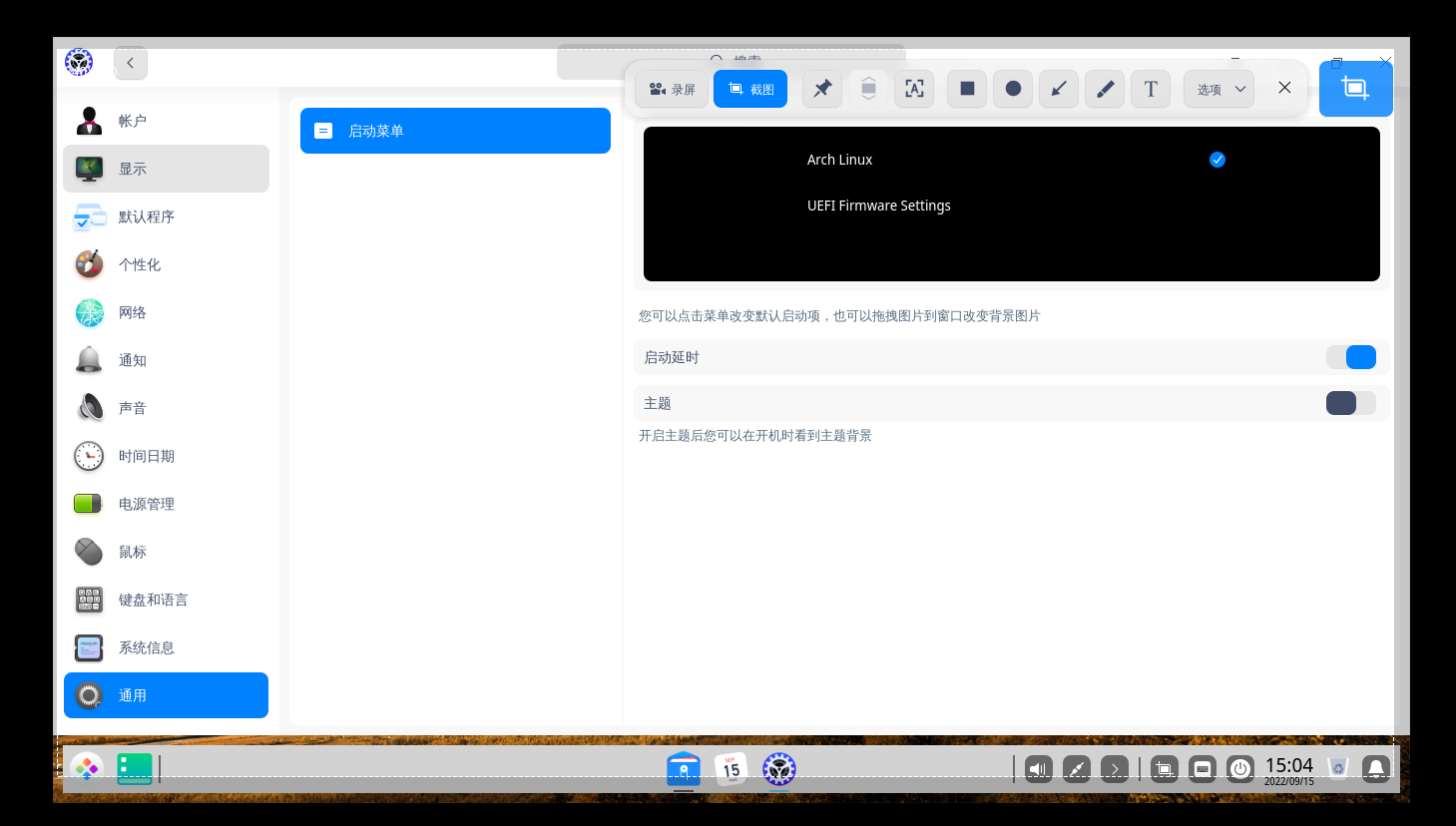Switch to 截图 screenshot mode
The image size is (1456, 826).
pos(750,89)
